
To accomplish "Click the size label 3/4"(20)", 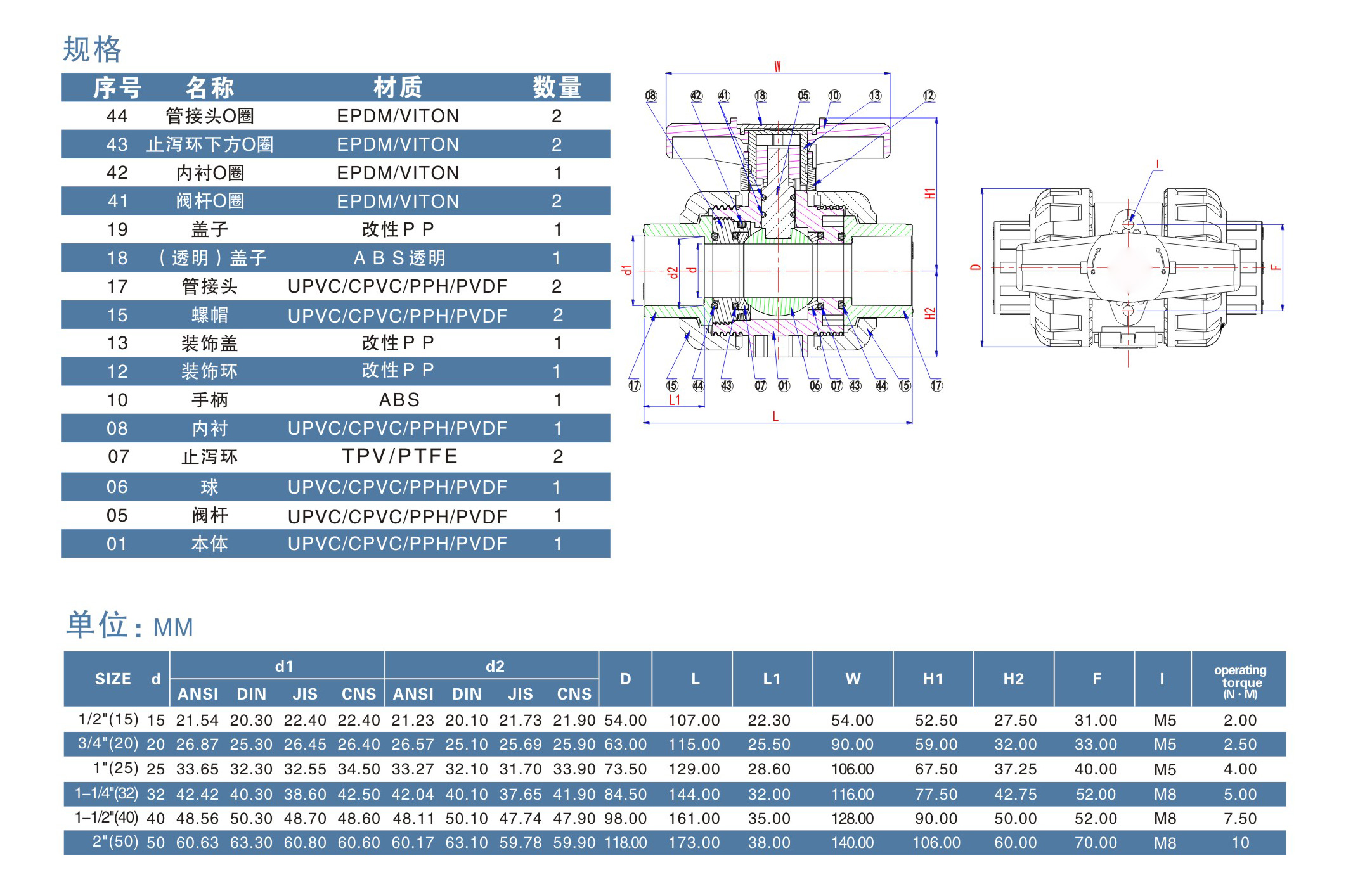I will click(x=108, y=743).
